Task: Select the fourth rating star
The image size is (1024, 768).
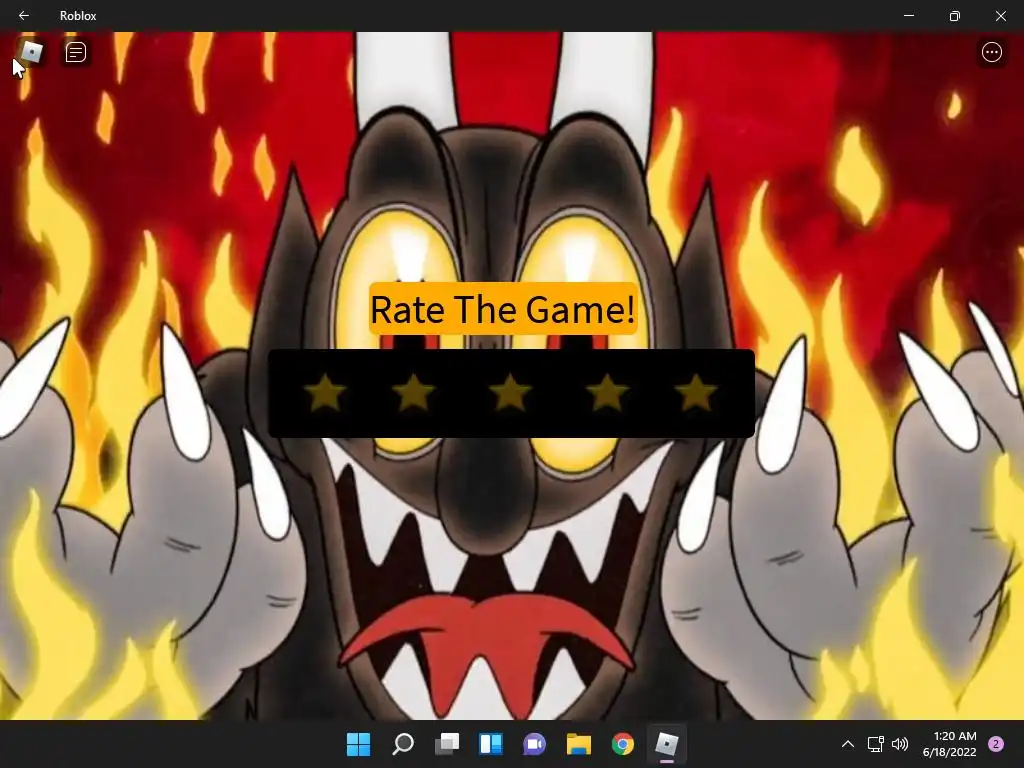Action: coord(607,392)
